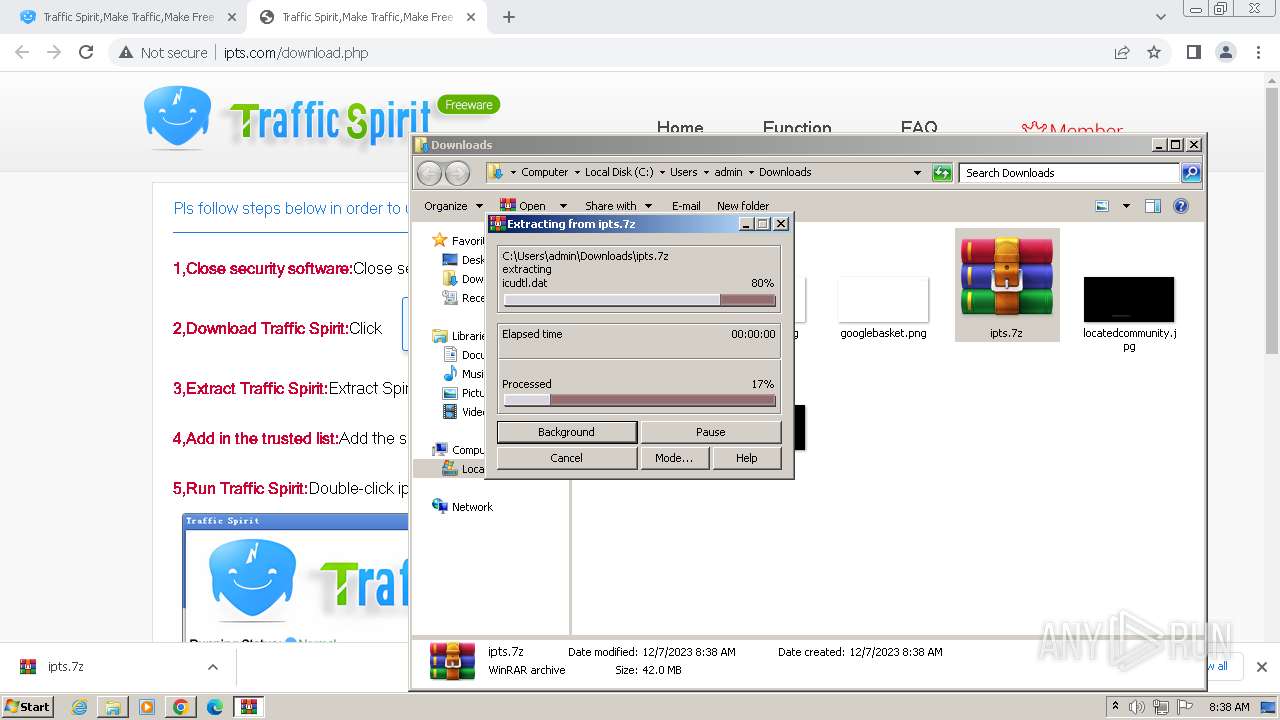Show hidden tray icons arrow

pyautogui.click(x=1115, y=706)
